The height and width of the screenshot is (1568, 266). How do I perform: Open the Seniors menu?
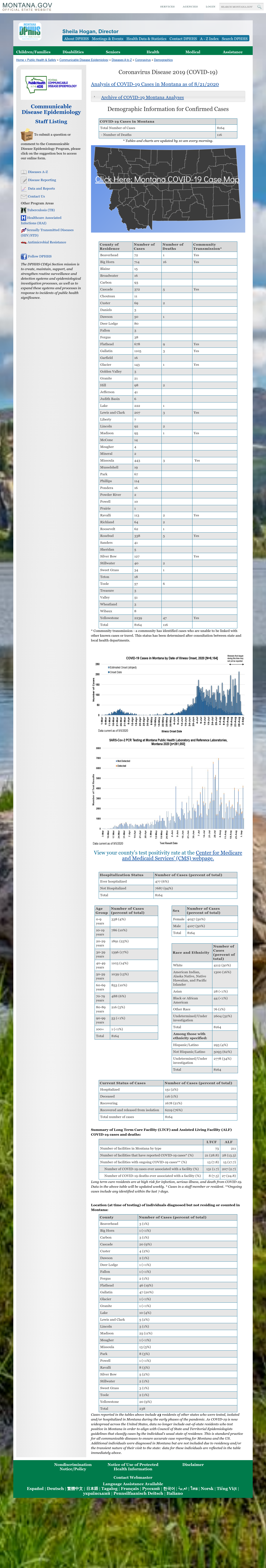point(113,52)
